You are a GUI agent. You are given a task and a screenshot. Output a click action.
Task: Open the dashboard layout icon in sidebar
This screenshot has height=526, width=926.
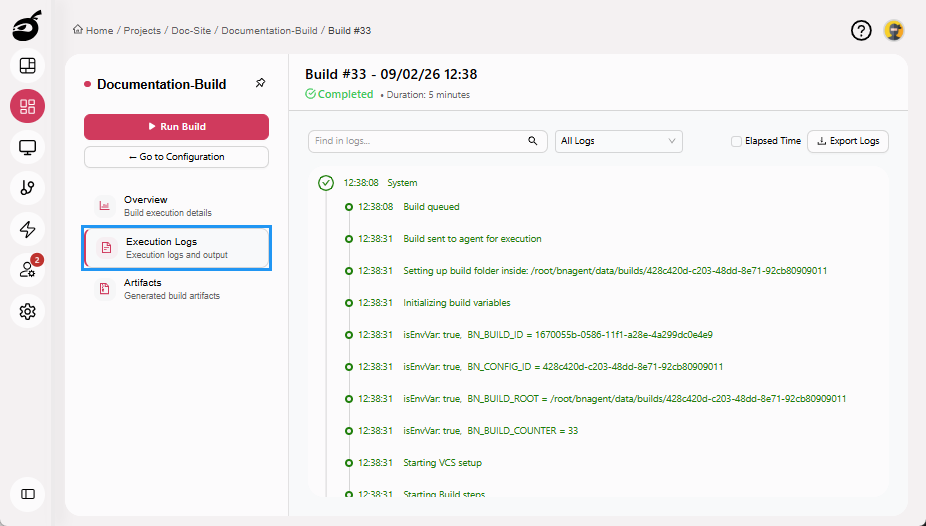click(27, 66)
